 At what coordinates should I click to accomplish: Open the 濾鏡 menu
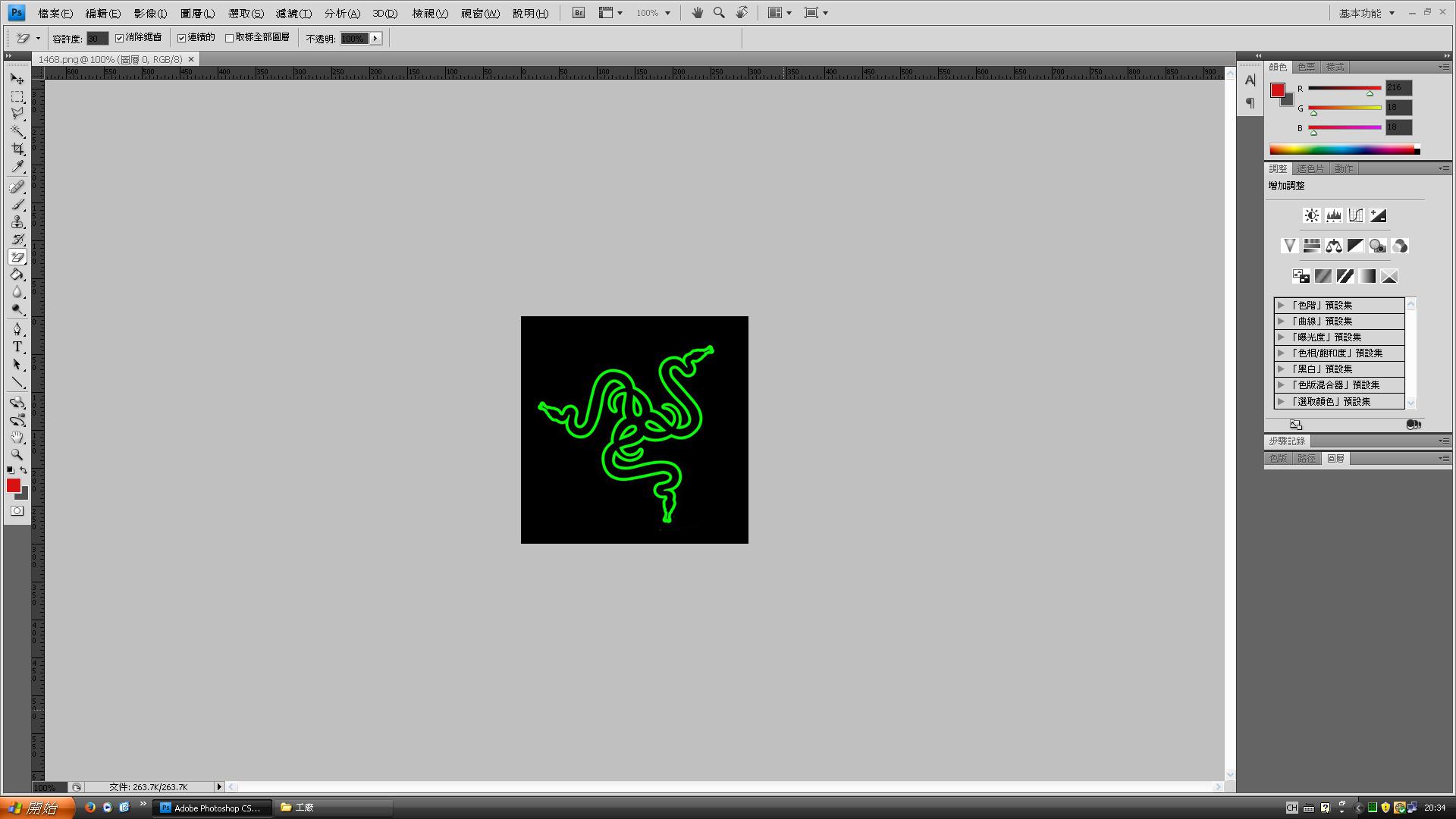pos(293,14)
